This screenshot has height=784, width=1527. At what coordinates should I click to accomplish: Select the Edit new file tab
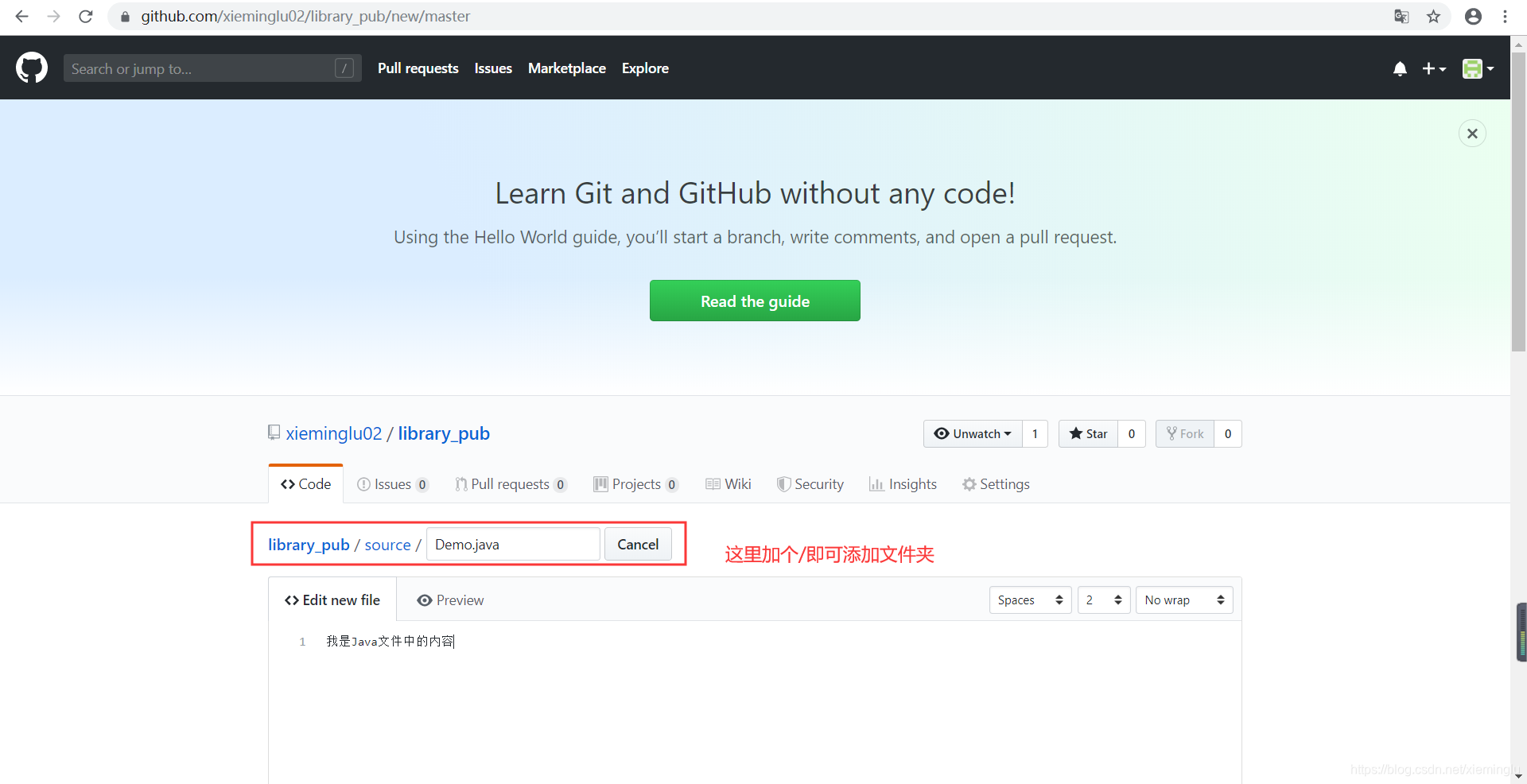click(332, 600)
